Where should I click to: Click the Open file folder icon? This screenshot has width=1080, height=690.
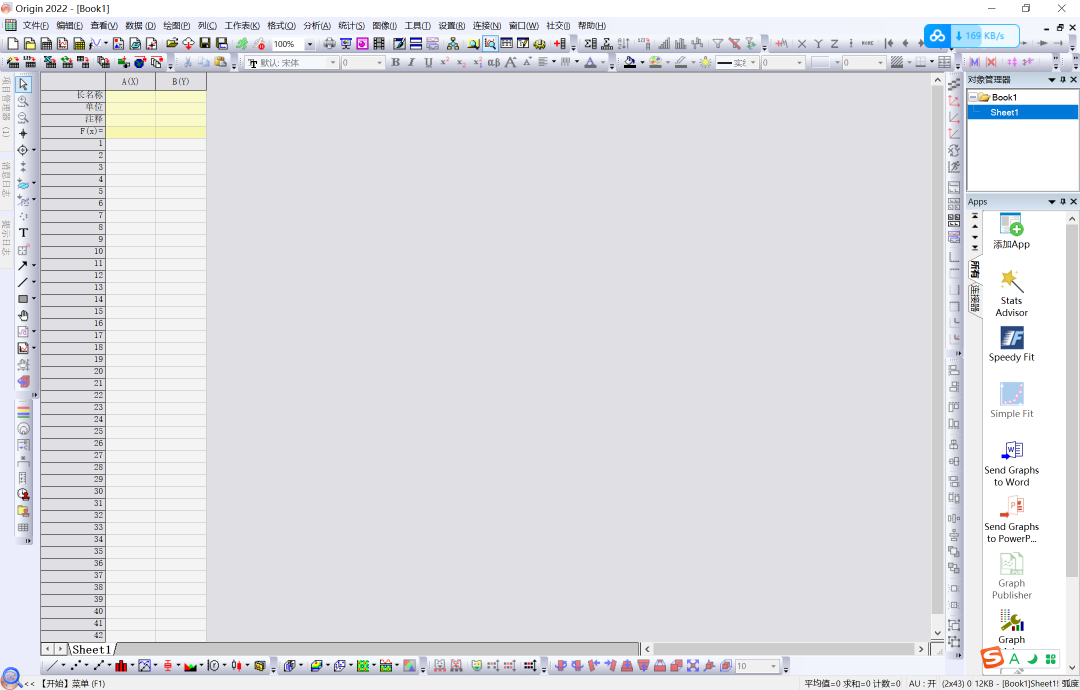172,43
